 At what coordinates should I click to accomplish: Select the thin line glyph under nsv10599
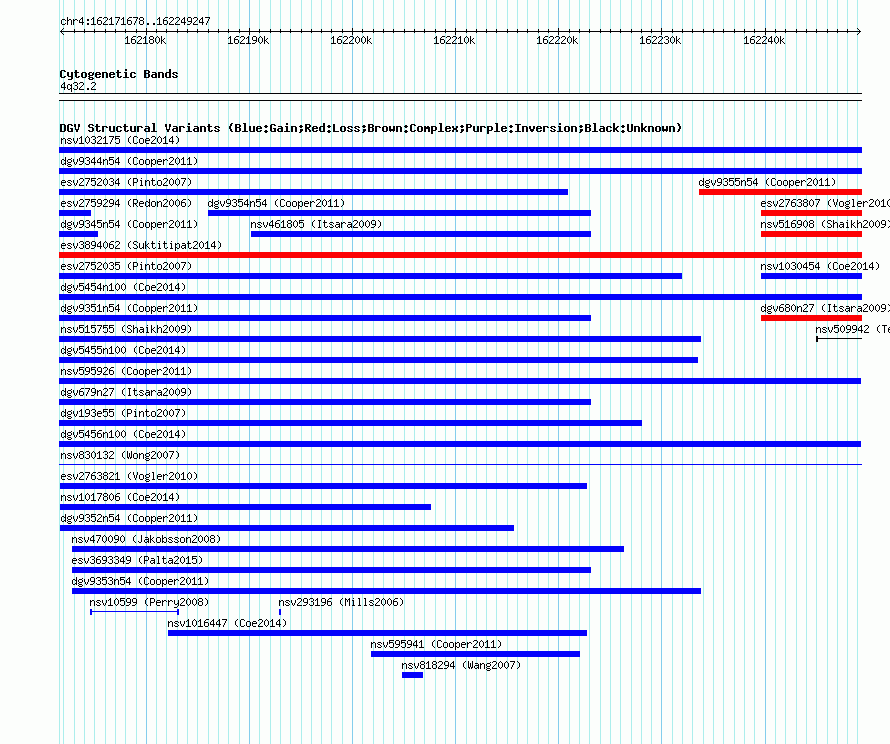click(135, 612)
